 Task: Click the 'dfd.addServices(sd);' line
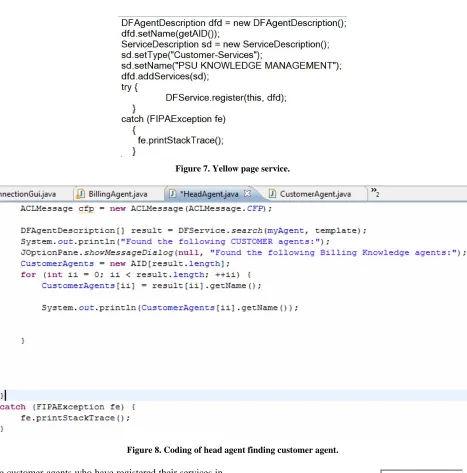coord(165,76)
